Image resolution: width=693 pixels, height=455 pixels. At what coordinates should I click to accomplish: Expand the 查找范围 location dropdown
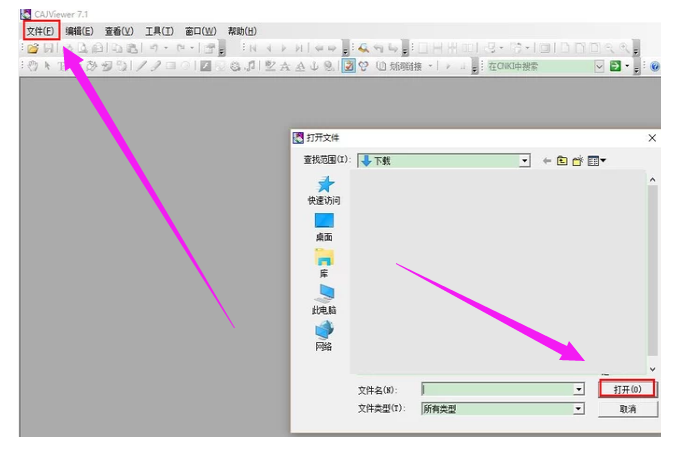[x=524, y=160]
